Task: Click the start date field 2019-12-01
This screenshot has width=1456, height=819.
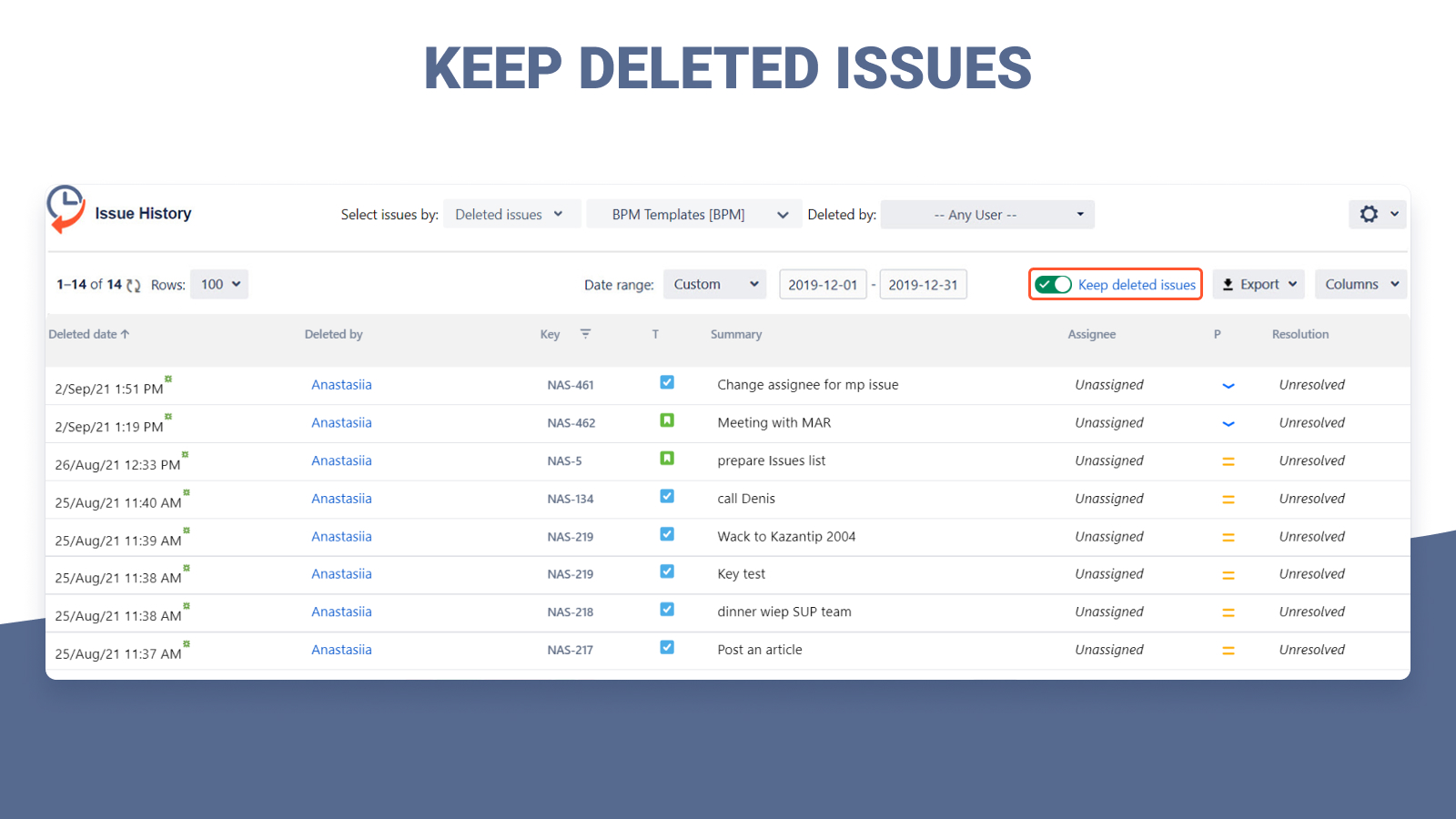Action: click(x=823, y=284)
